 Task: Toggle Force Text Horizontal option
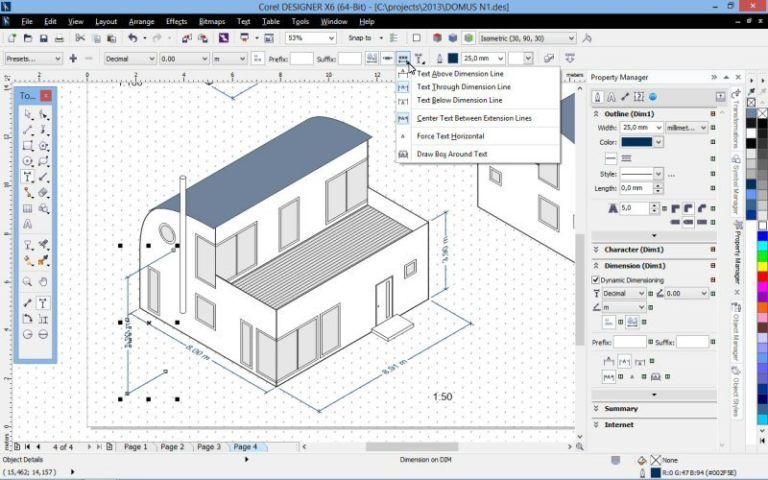[450, 136]
